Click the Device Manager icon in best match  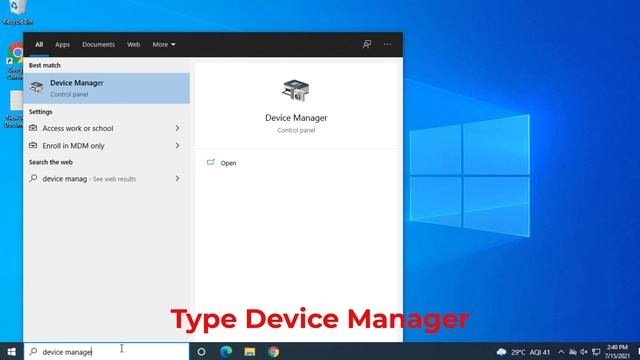coord(36,87)
